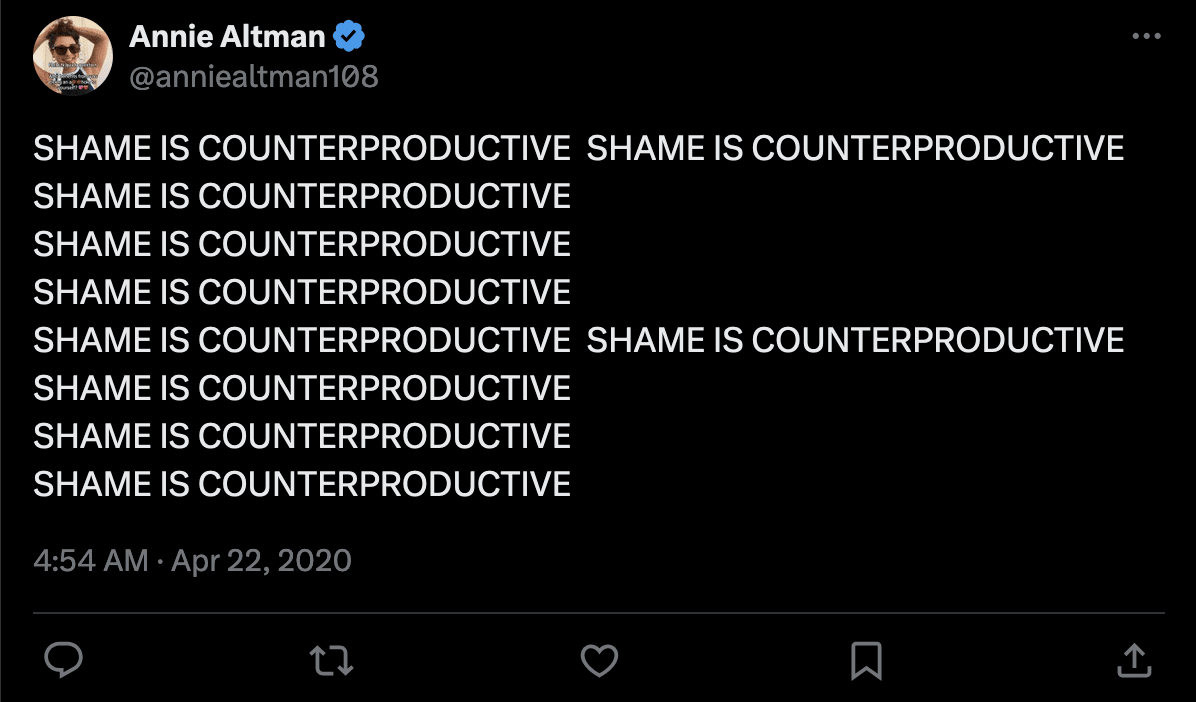This screenshot has width=1196, height=702.
Task: Like the tweet with the heart icon
Action: 600,661
